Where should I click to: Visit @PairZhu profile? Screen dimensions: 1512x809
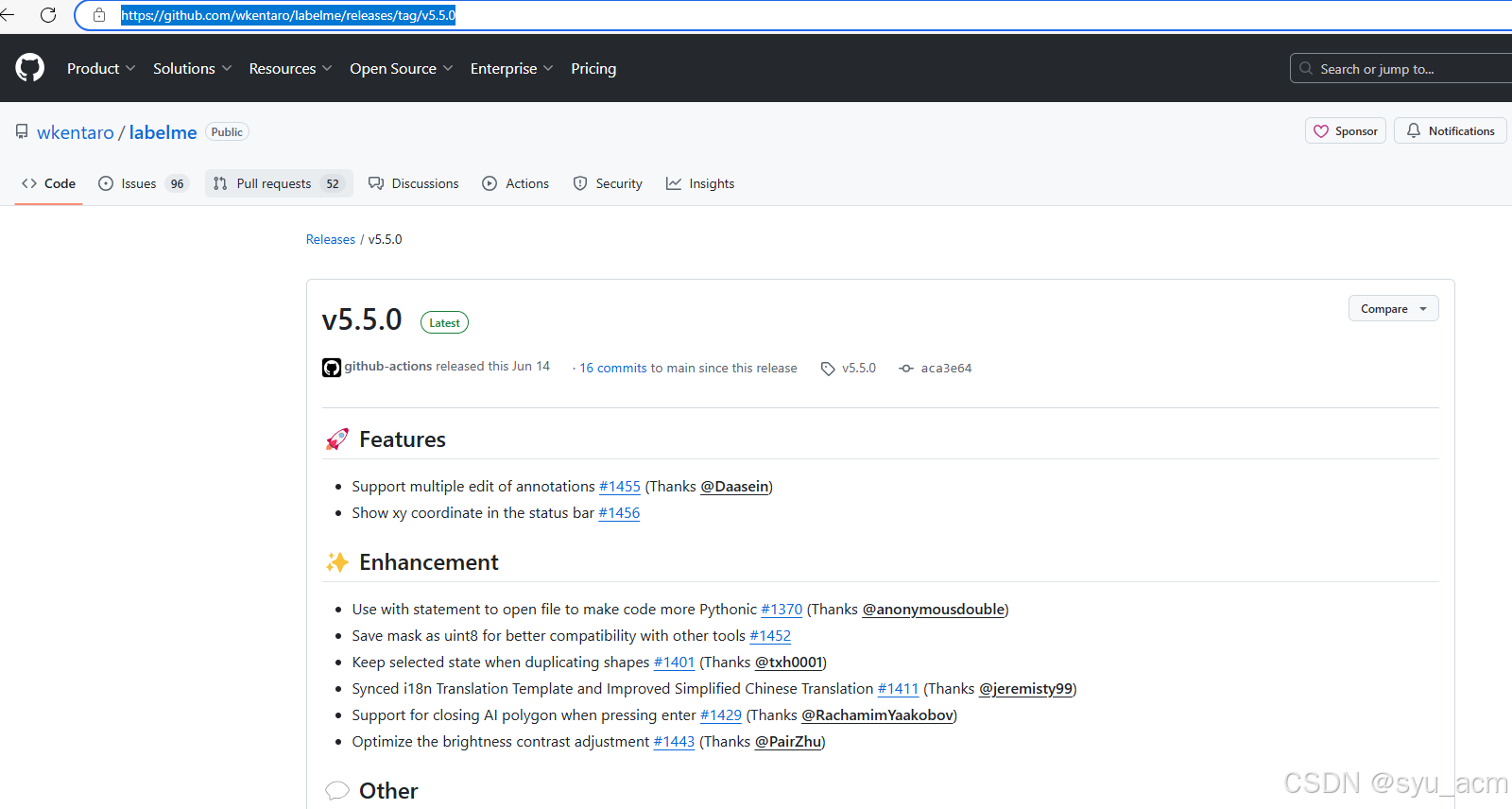788,741
